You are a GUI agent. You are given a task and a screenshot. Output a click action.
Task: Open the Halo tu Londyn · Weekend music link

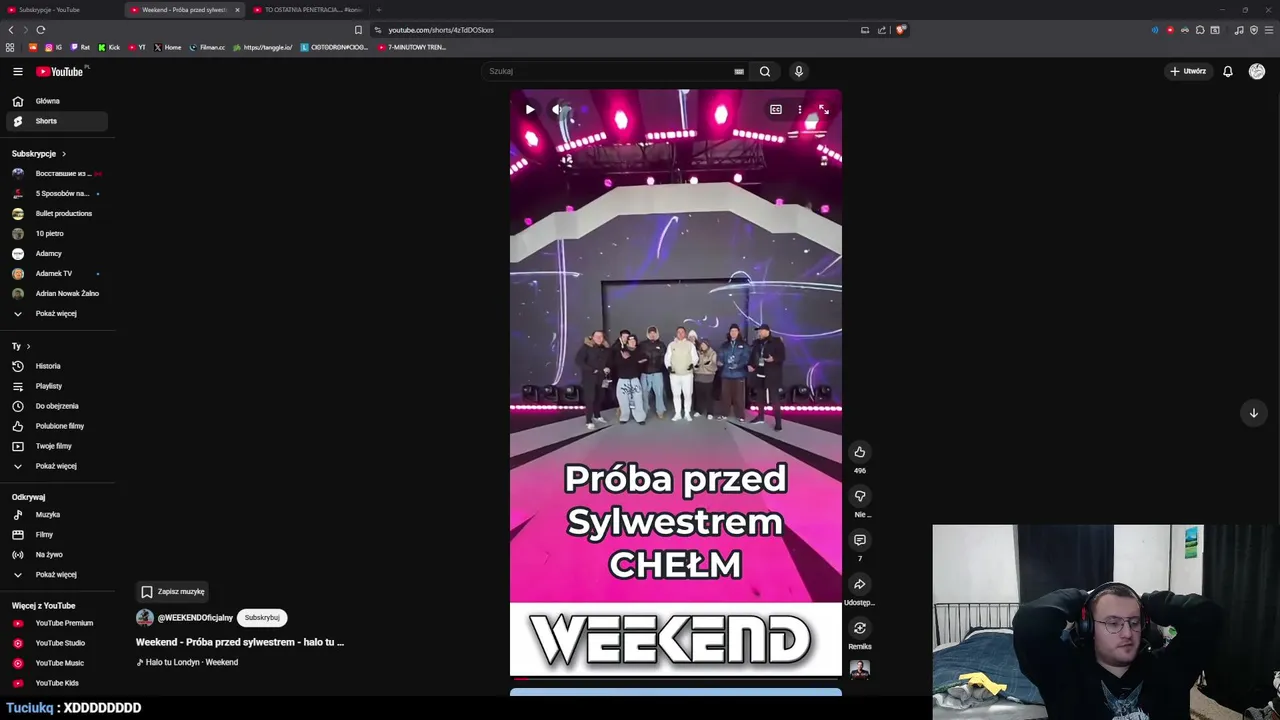point(187,662)
